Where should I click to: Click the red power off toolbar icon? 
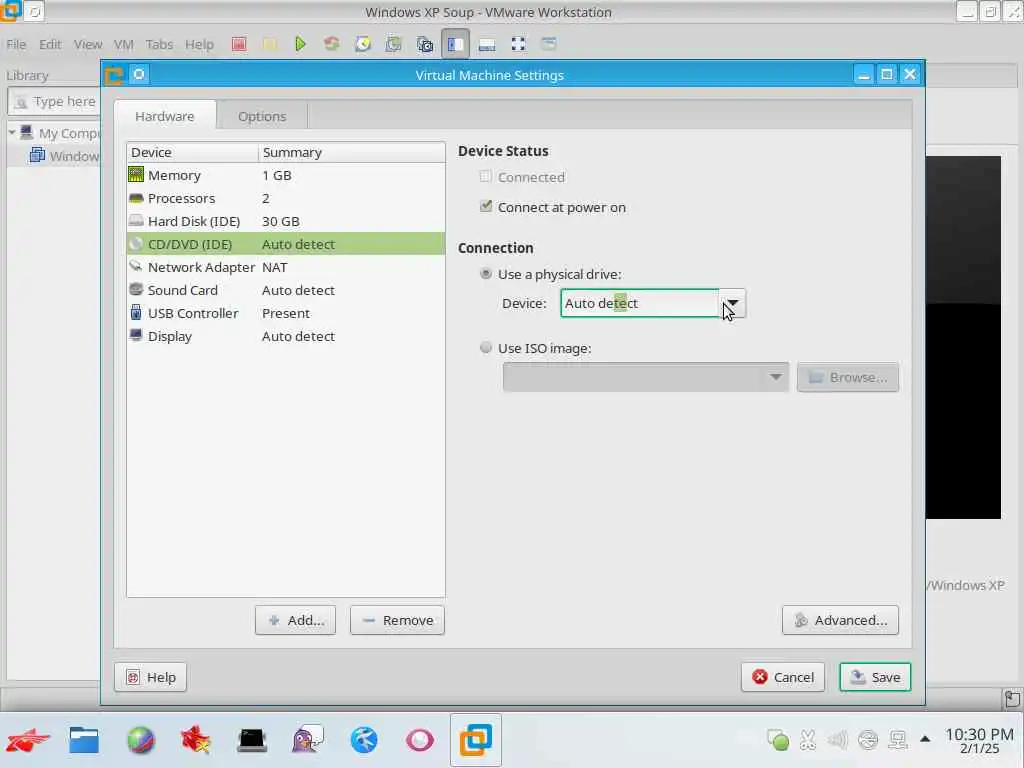[239, 44]
